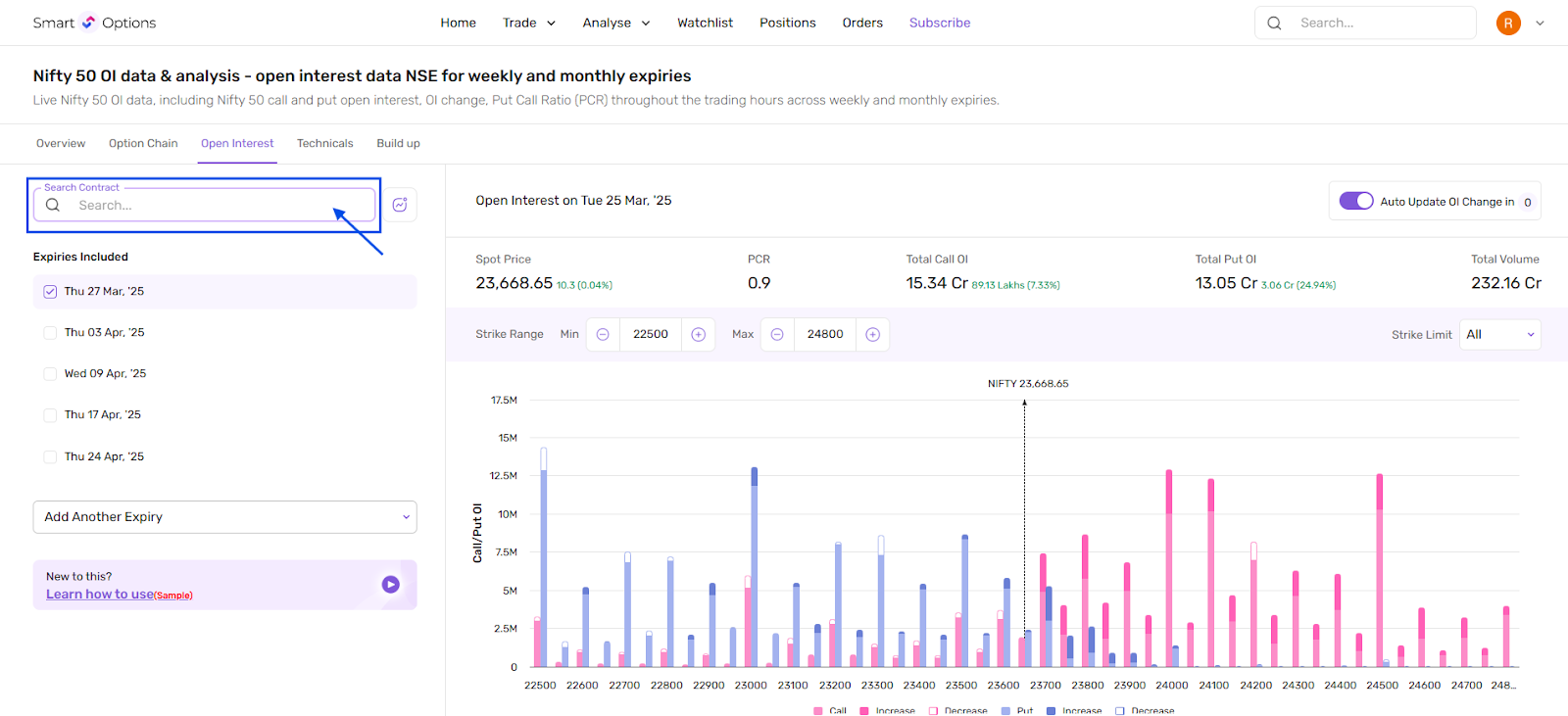Increase the Min strike range value
The width and height of the screenshot is (1568, 716).
coord(699,334)
